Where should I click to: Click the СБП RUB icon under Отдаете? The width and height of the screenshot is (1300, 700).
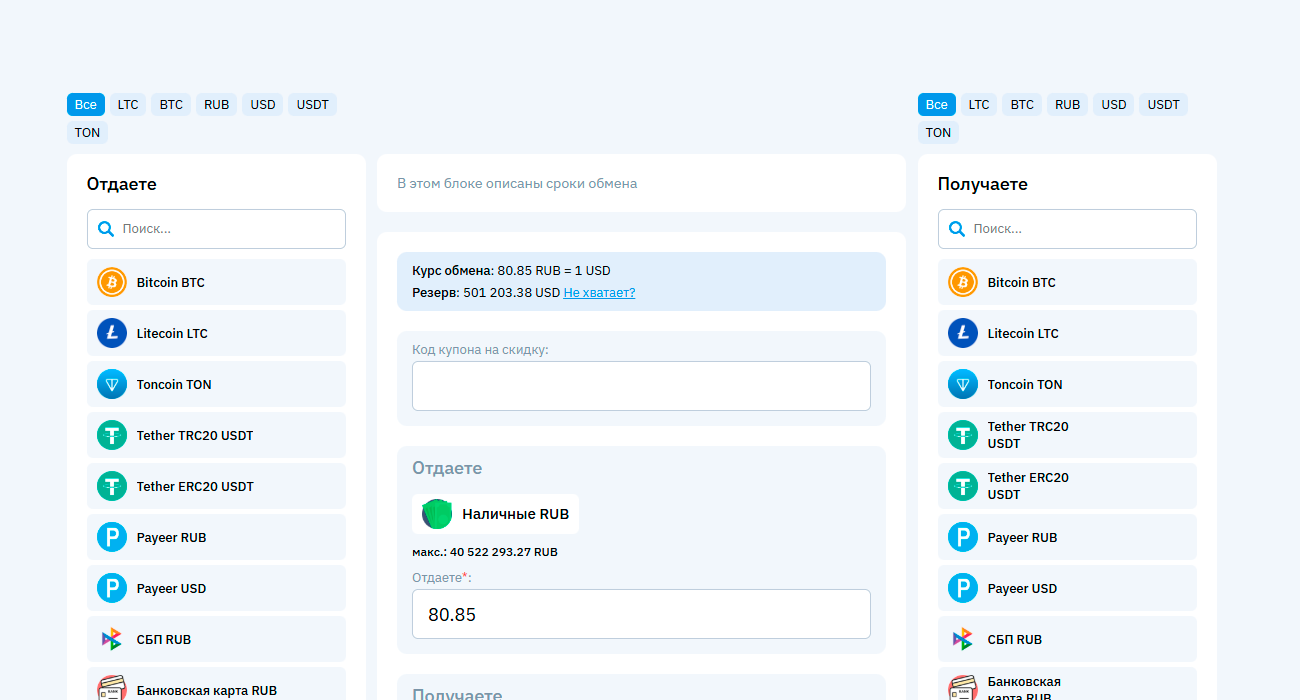coord(112,640)
